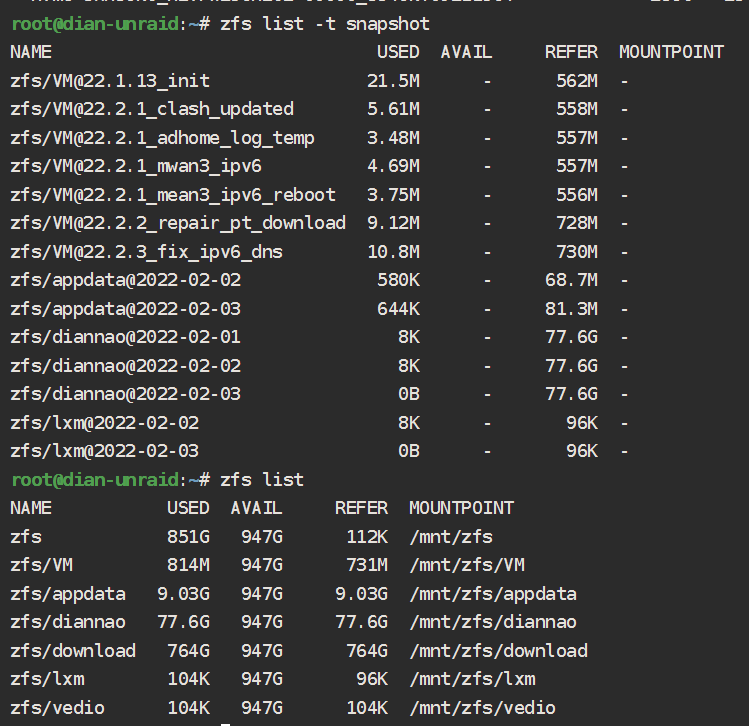The image size is (749, 726).
Task: Select snapshot zfs/lxm@2022-02-02
Action: (x=105, y=423)
